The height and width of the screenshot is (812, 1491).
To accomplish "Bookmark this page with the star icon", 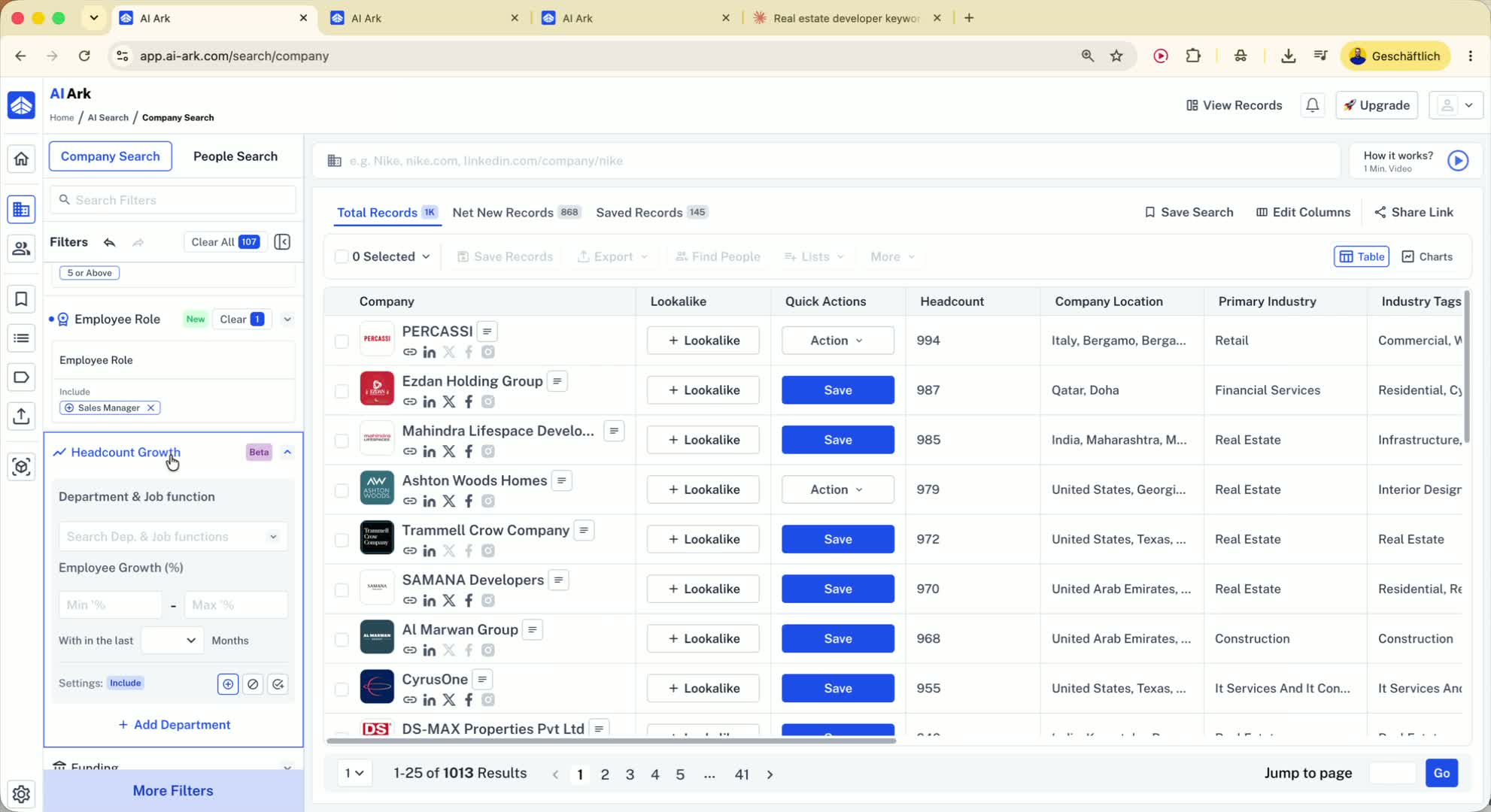I will (1116, 56).
